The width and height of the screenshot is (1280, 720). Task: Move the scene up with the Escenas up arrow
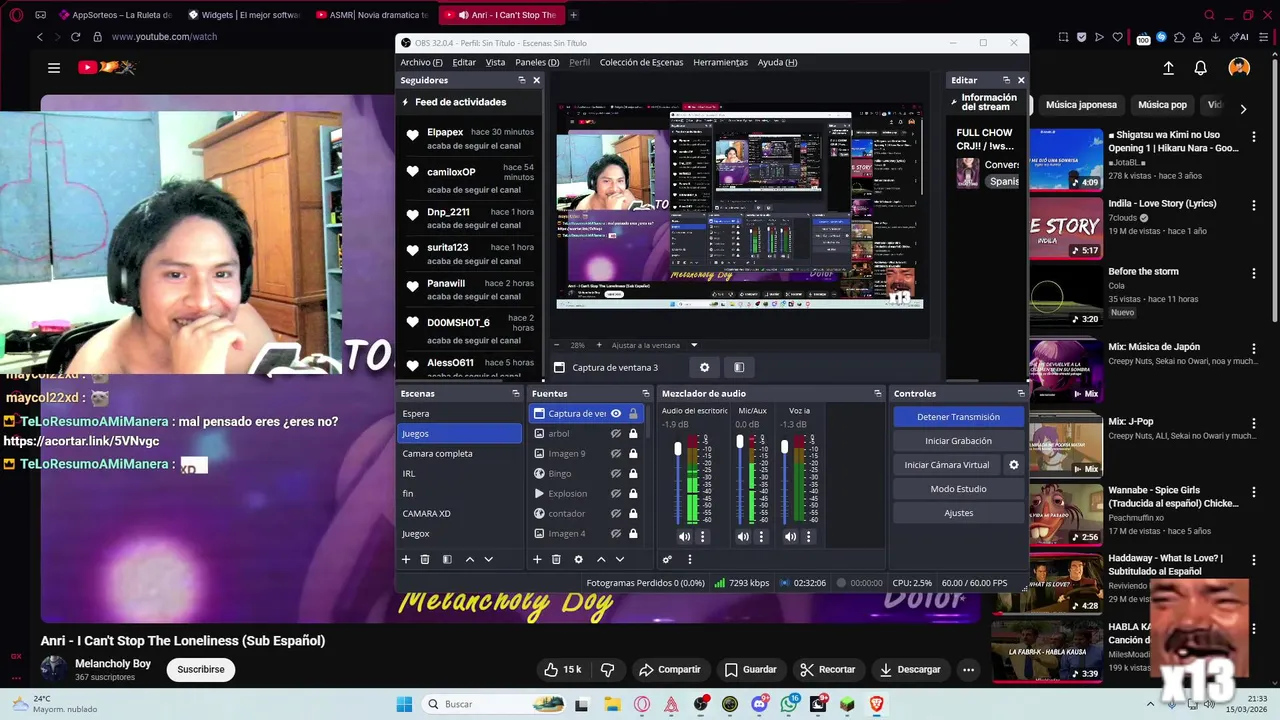coord(470,559)
